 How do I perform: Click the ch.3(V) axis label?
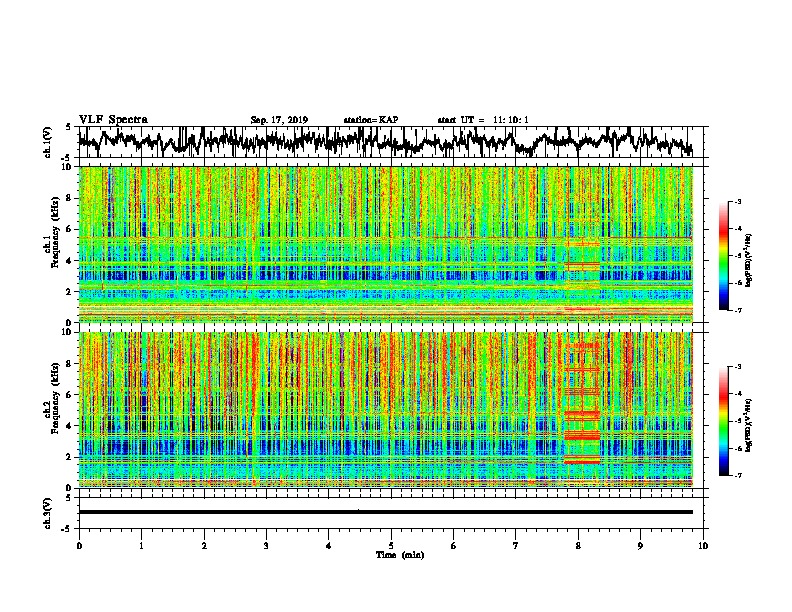(x=48, y=513)
